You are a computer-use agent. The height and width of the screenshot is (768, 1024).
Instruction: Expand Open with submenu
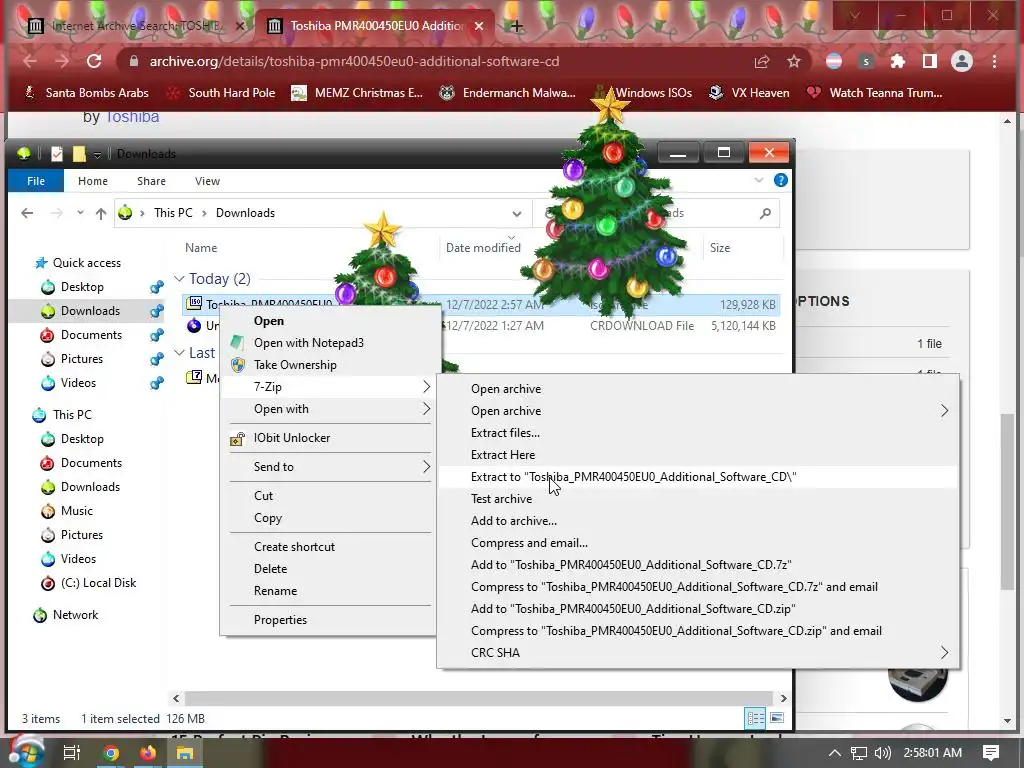[x=328, y=409]
